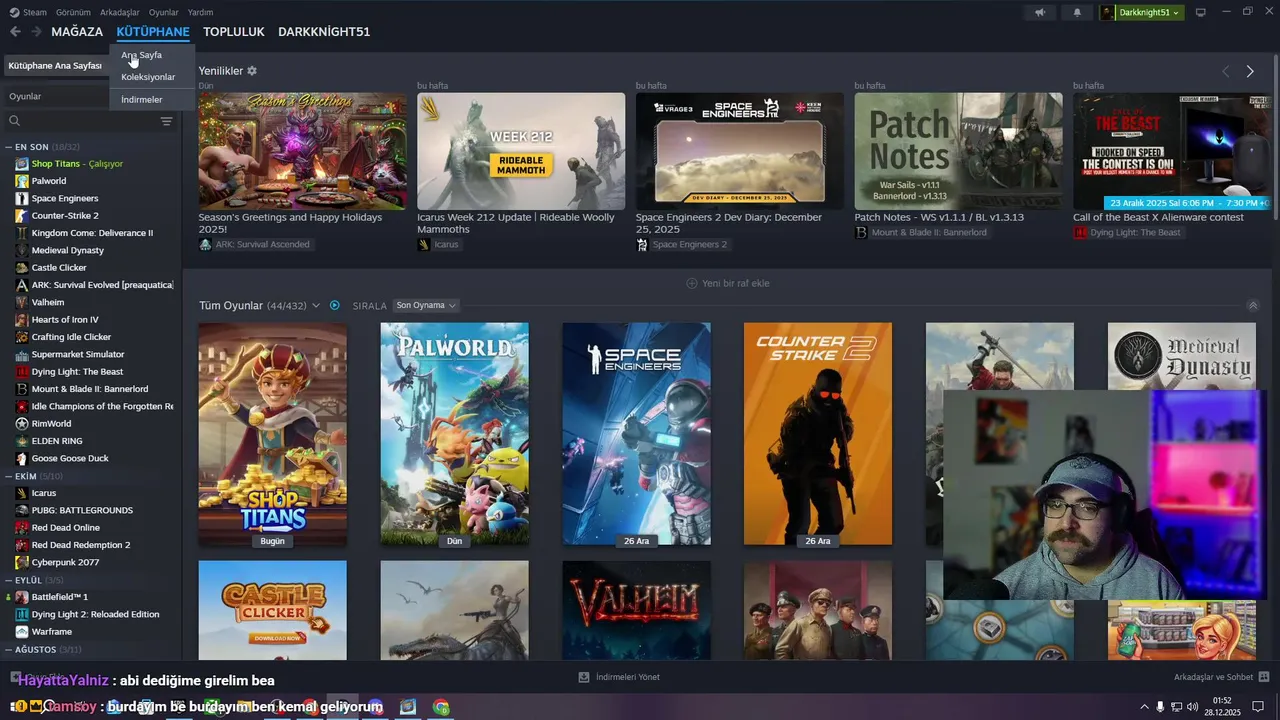This screenshot has height=720, width=1280.
Task: Select İndirmeler from Kütüphane submenu
Action: point(142,99)
